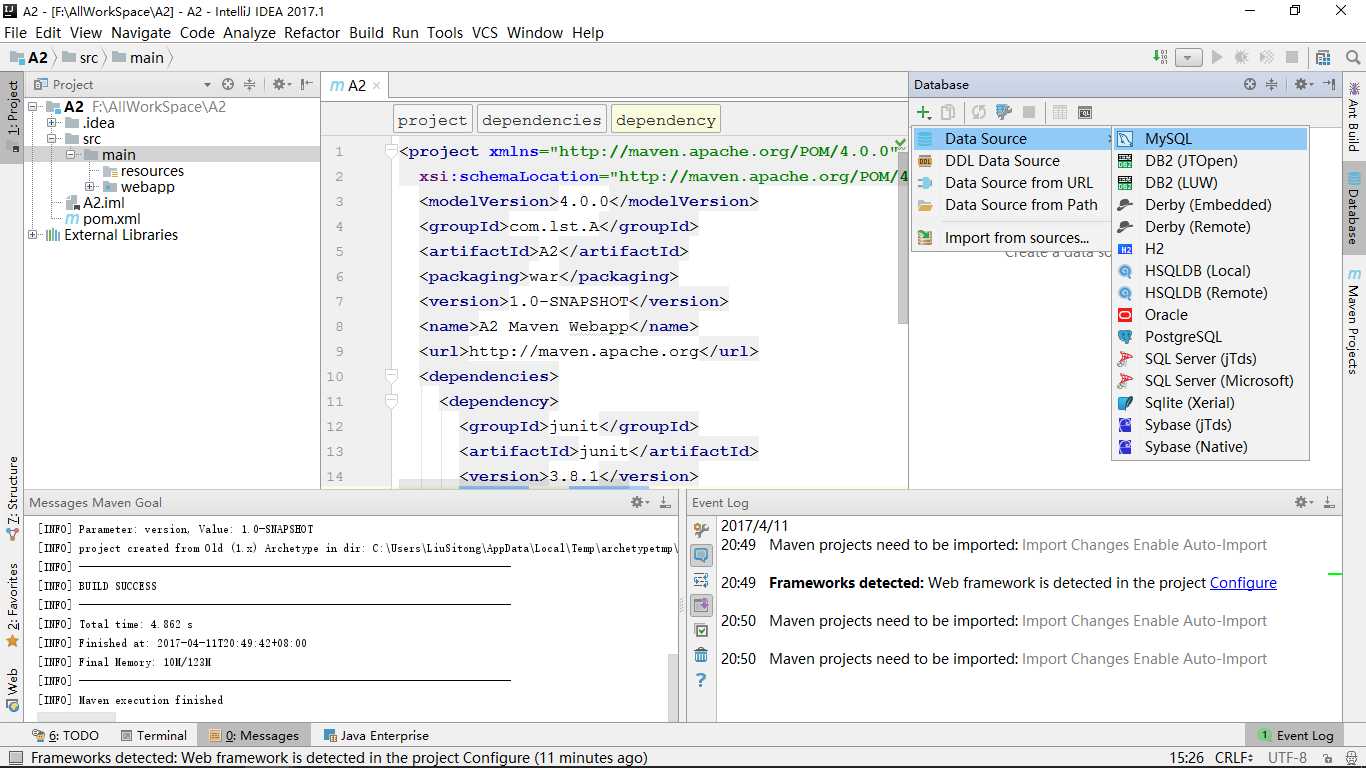The image size is (1366, 768).
Task: Hide the Database panel with arrow icon
Action: click(1329, 85)
